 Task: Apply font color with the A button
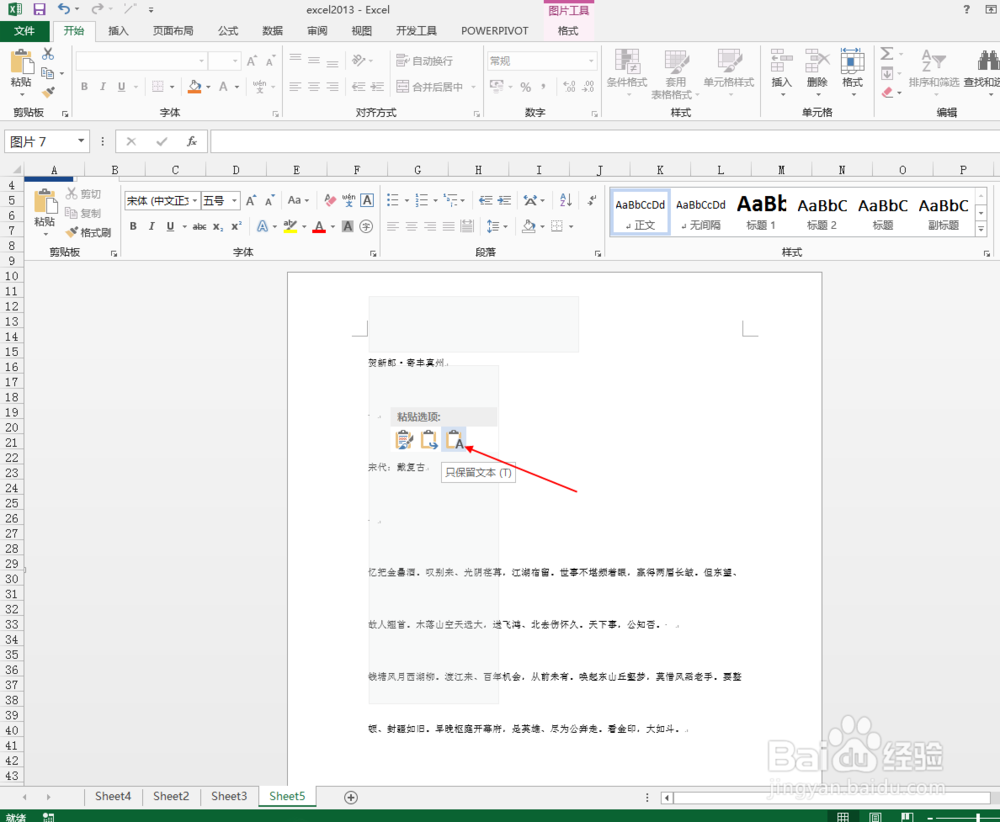(x=223, y=86)
